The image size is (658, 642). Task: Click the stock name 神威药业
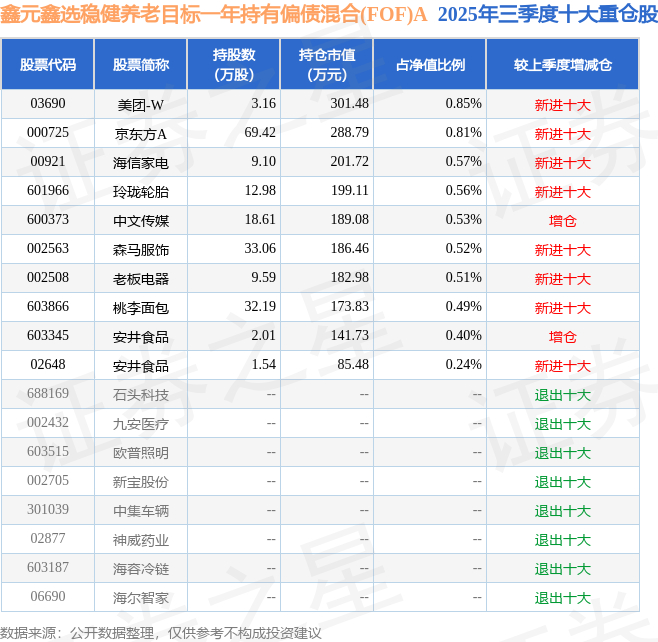(x=141, y=539)
